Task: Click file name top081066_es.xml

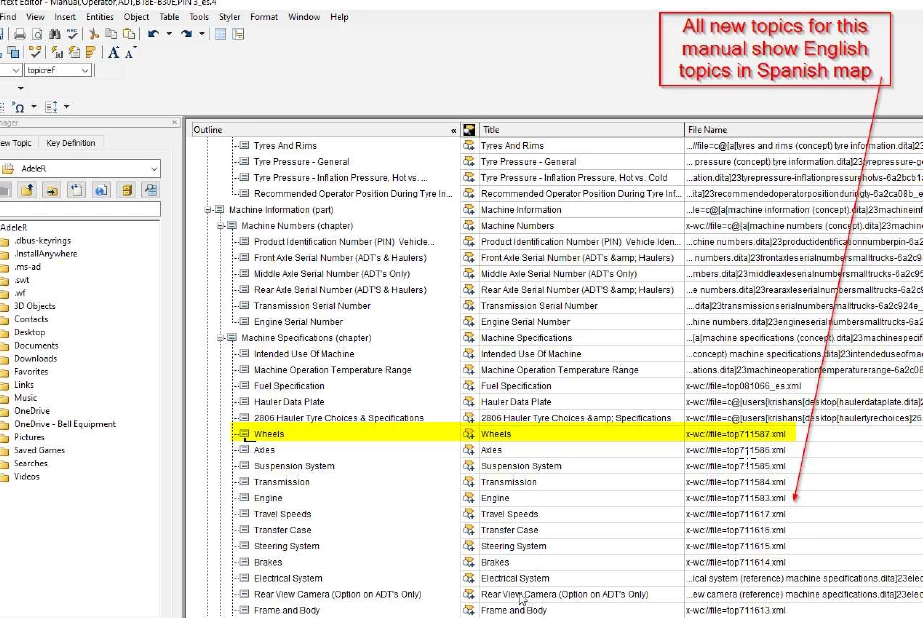Action: 743,386
